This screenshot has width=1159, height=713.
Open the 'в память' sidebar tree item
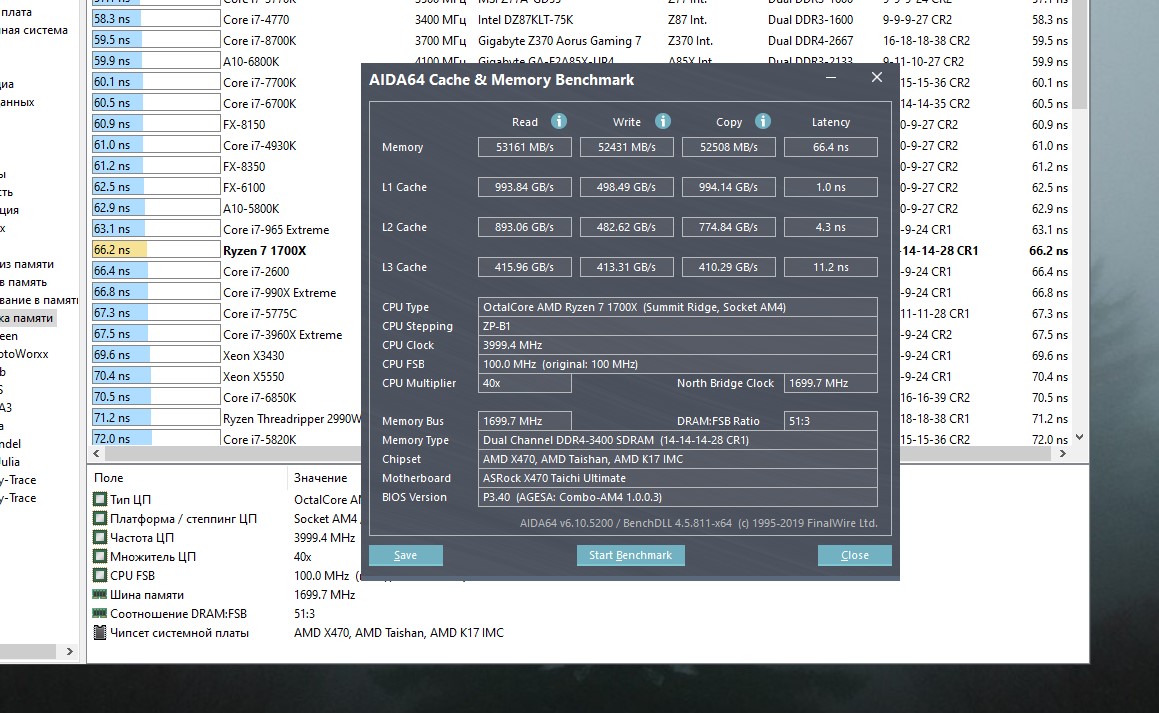coord(24,282)
